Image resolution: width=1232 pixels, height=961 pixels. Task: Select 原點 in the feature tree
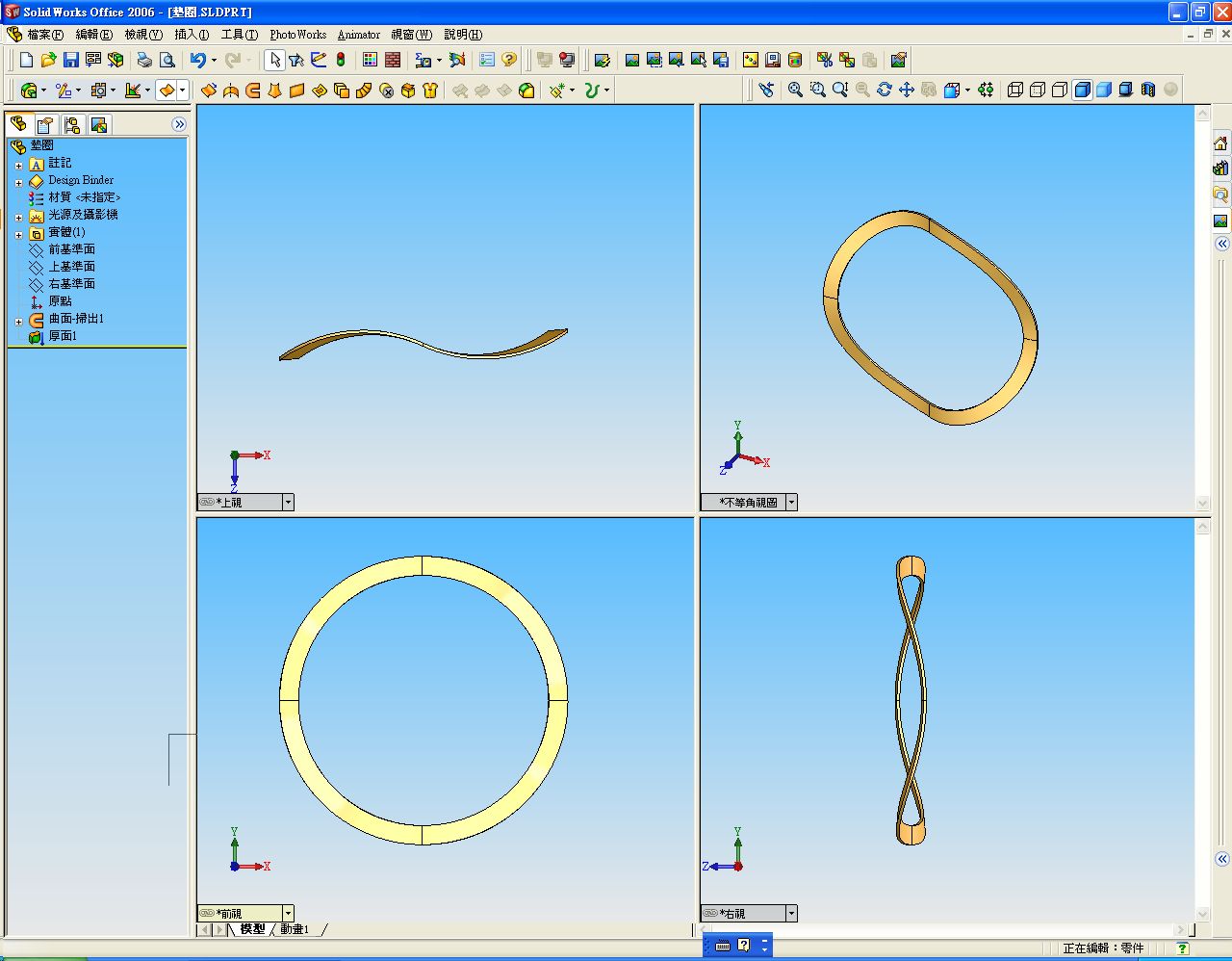pyautogui.click(x=60, y=301)
